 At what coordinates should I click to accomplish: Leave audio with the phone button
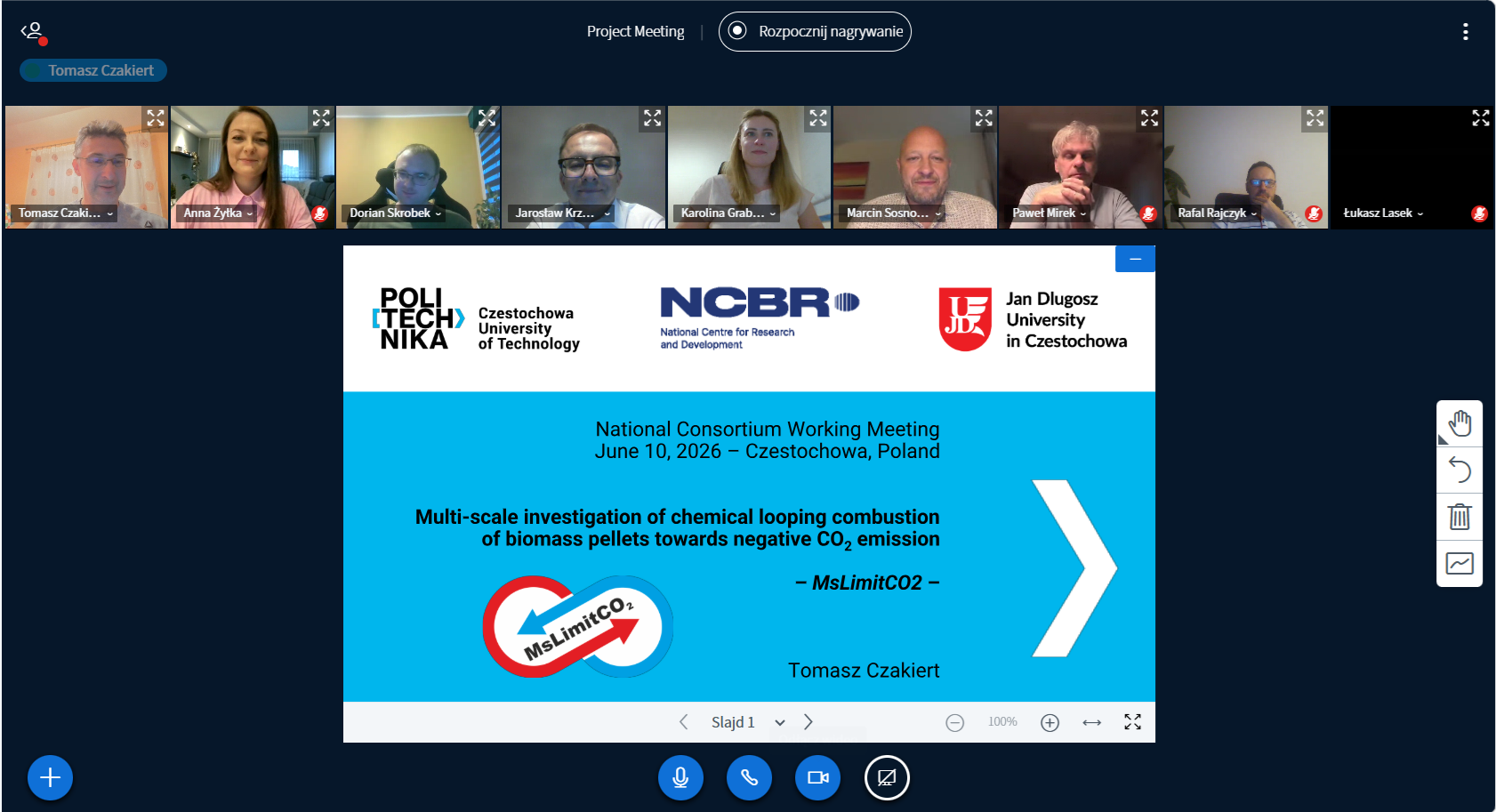click(x=749, y=777)
